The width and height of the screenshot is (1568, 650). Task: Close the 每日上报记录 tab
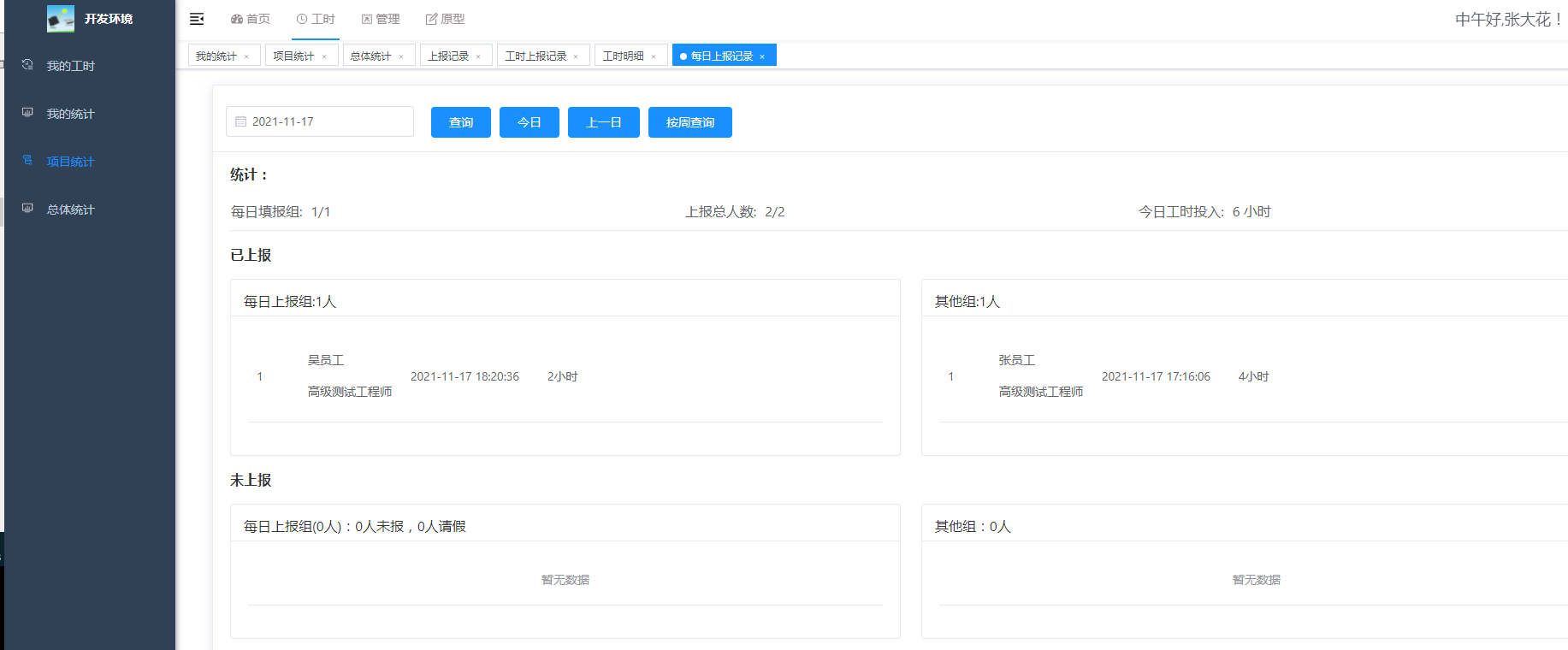coord(762,56)
